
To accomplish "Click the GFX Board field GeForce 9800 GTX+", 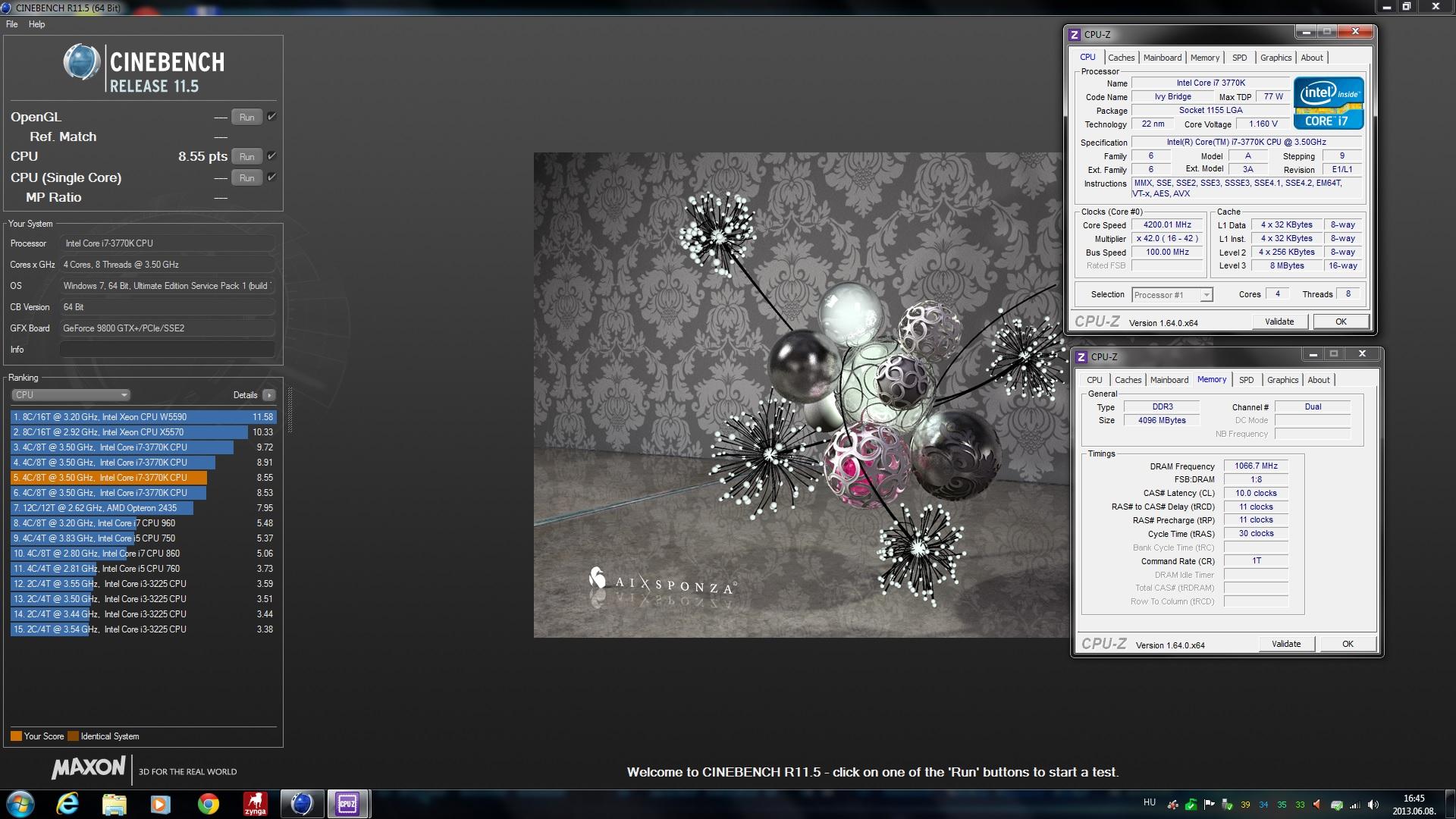I will pyautogui.click(x=167, y=328).
